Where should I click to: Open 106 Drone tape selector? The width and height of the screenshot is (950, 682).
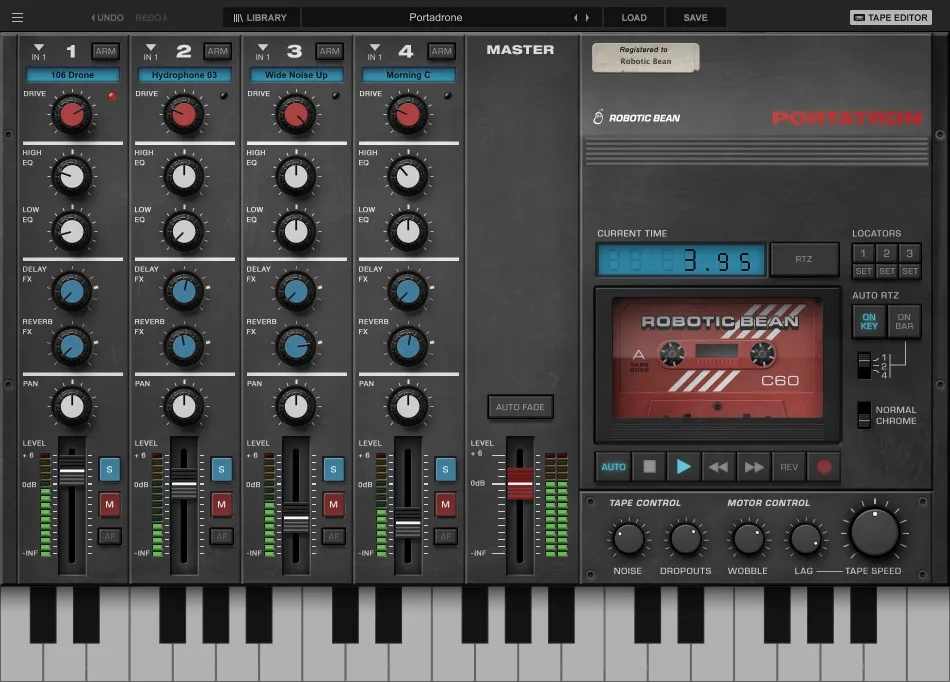(73, 75)
